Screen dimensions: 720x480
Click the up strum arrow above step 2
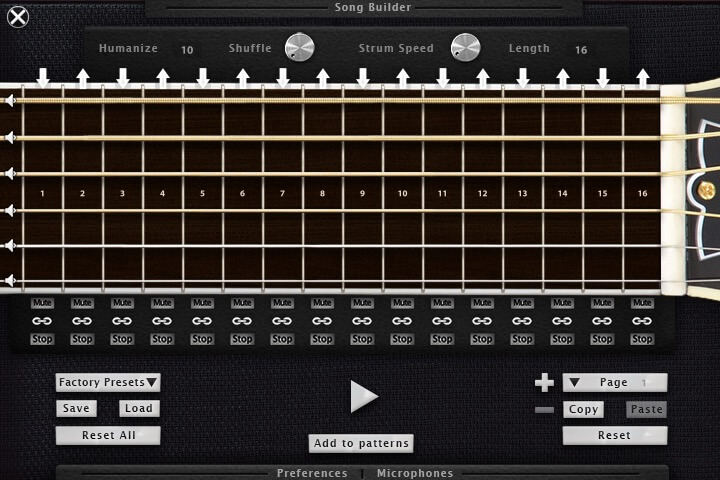tap(82, 77)
